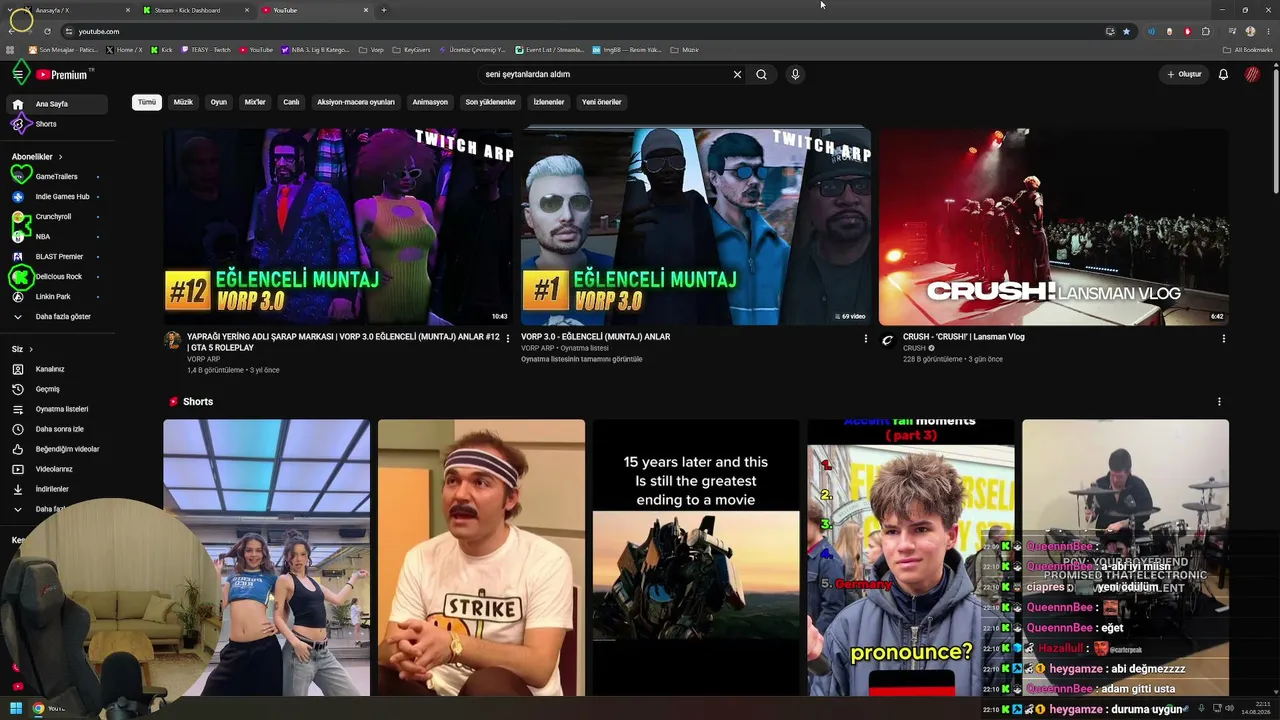Viewport: 1280px width, 720px height.
Task: Open Daha sonra izle list
Action: coord(56,429)
